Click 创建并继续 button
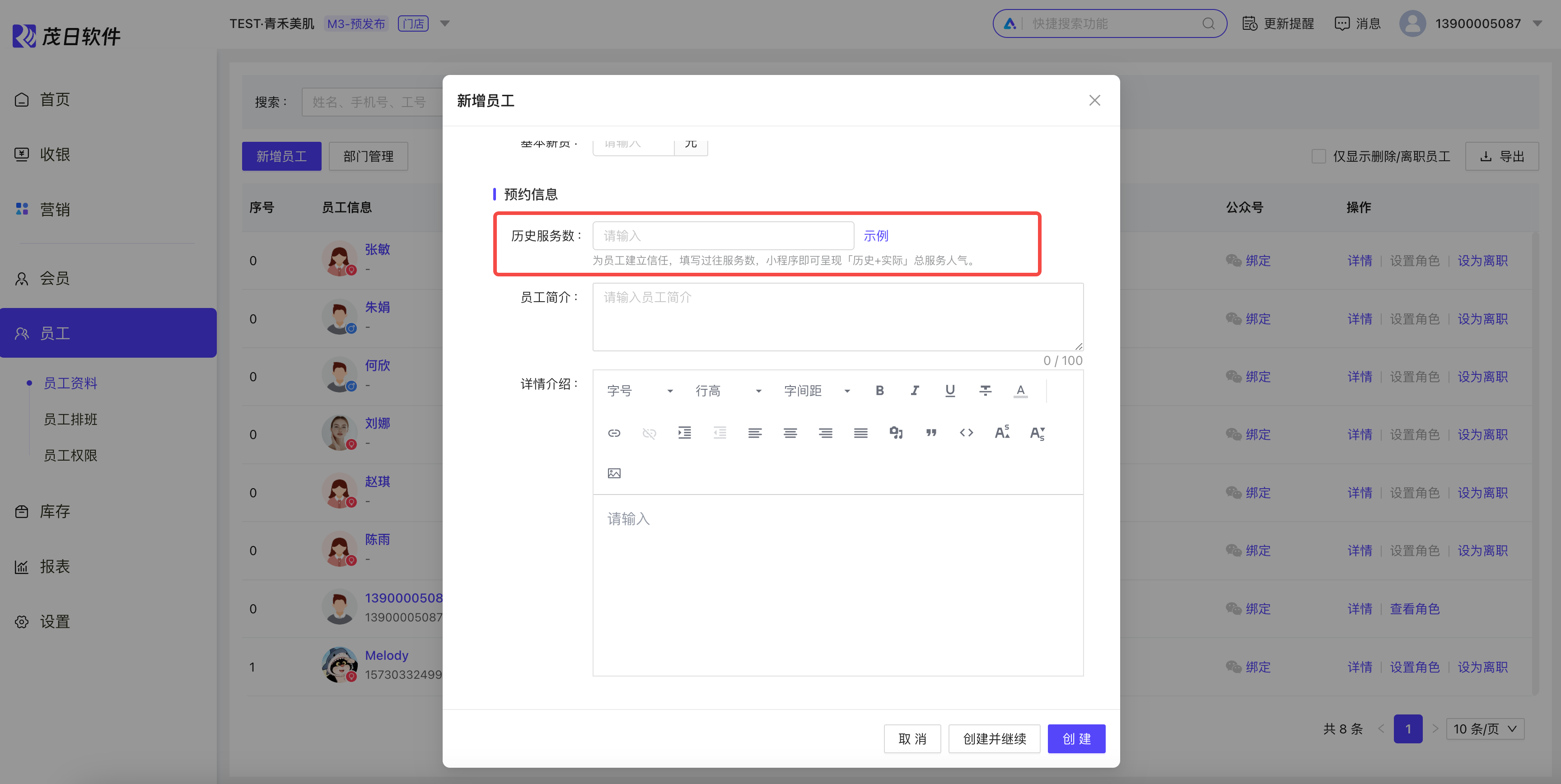The height and width of the screenshot is (784, 1561). point(994,738)
